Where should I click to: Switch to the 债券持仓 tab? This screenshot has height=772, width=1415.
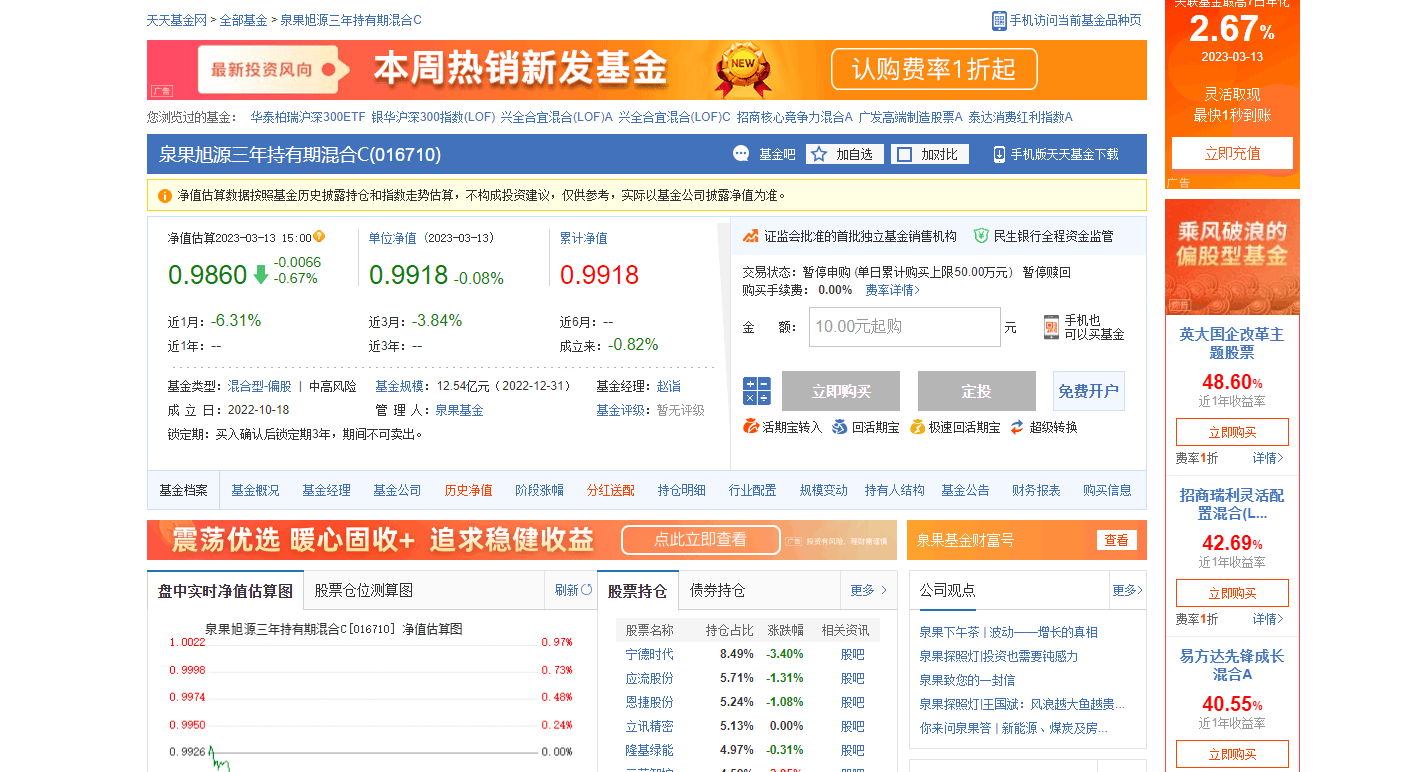717,590
